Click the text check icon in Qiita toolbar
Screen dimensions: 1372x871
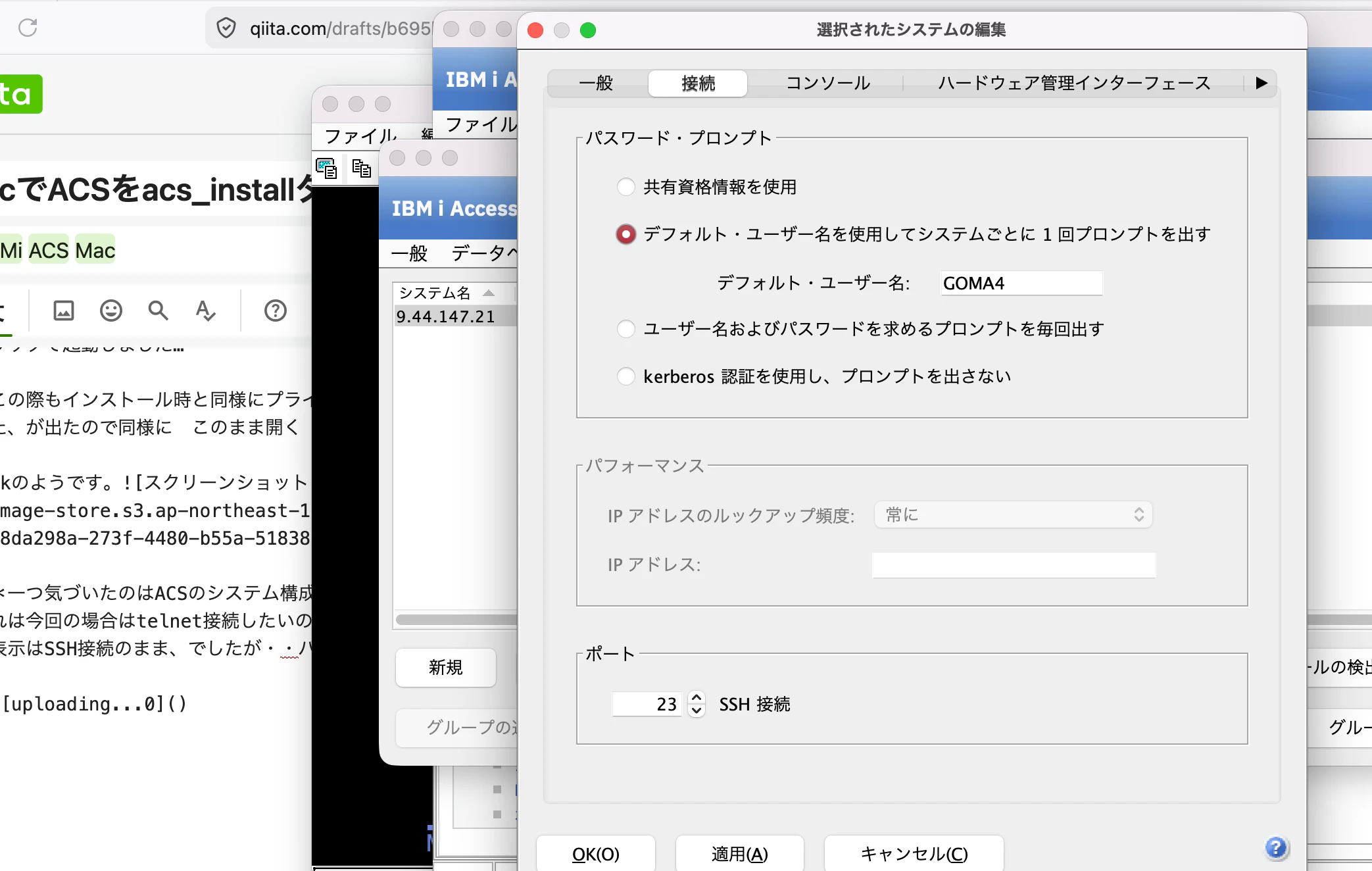[x=205, y=310]
